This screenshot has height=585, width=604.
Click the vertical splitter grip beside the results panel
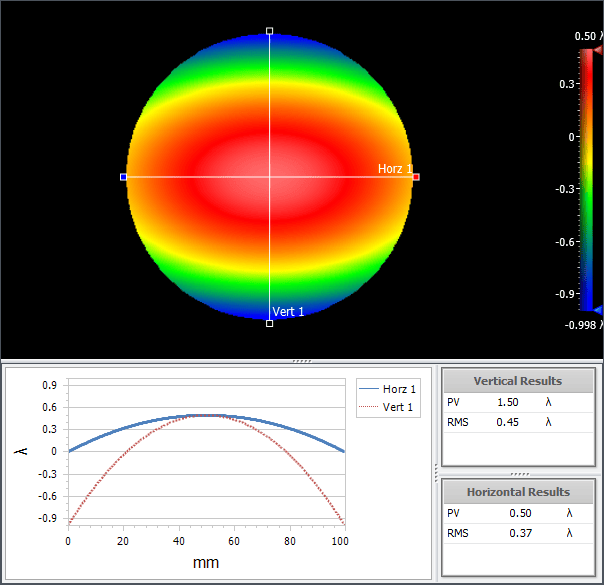(x=437, y=472)
